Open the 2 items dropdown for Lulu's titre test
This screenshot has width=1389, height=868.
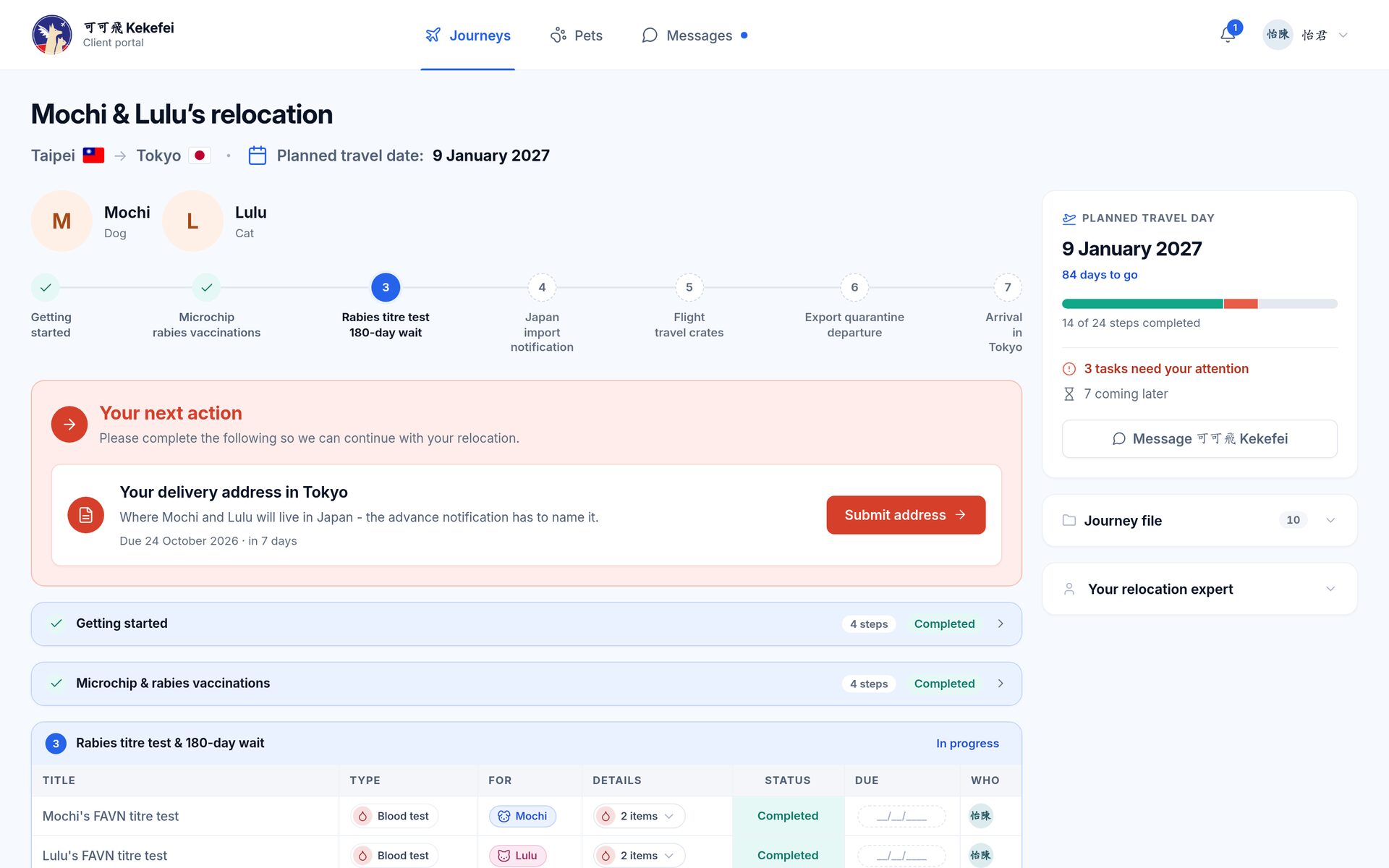[639, 855]
